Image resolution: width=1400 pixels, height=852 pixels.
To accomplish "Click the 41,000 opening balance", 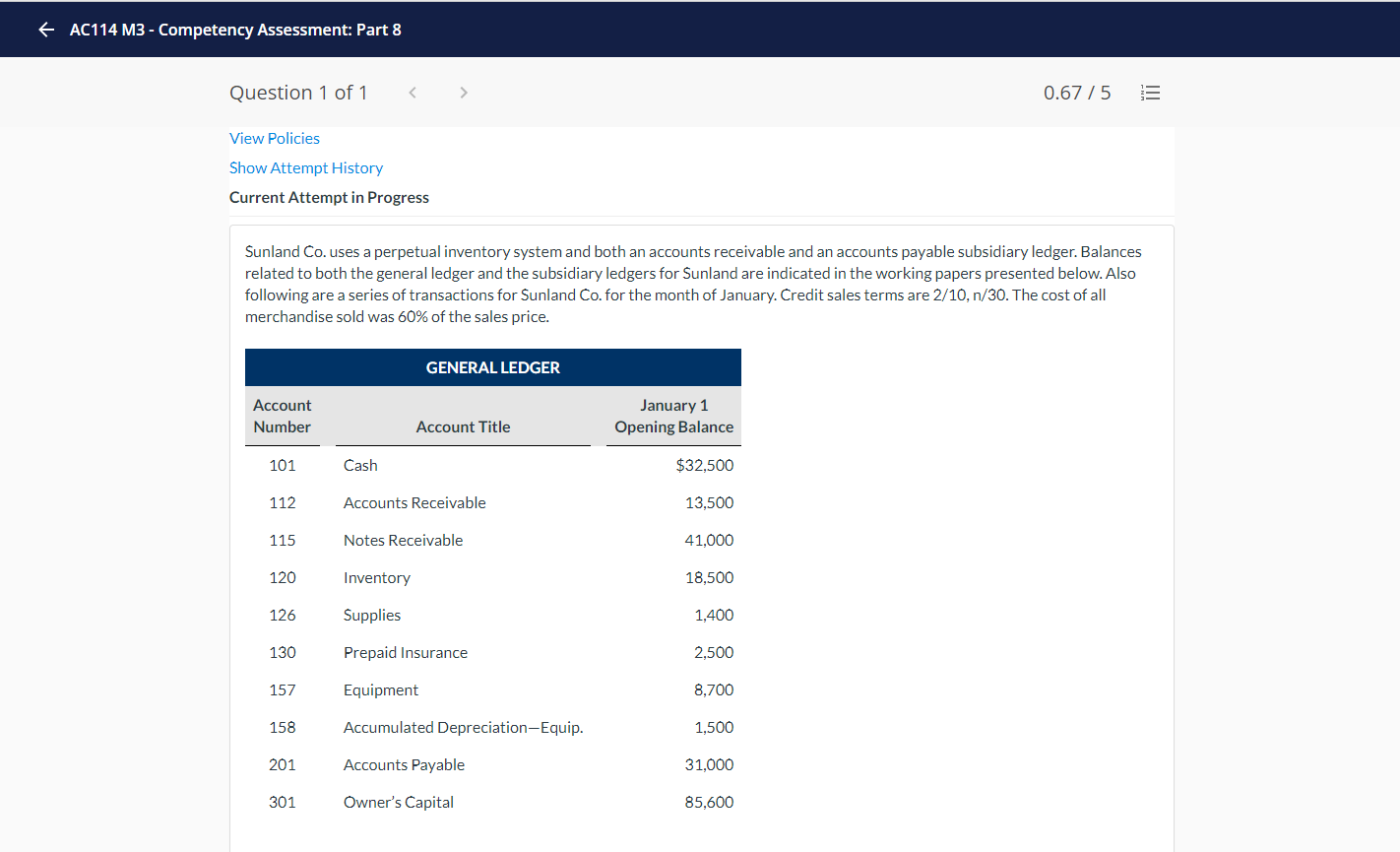I will (710, 540).
